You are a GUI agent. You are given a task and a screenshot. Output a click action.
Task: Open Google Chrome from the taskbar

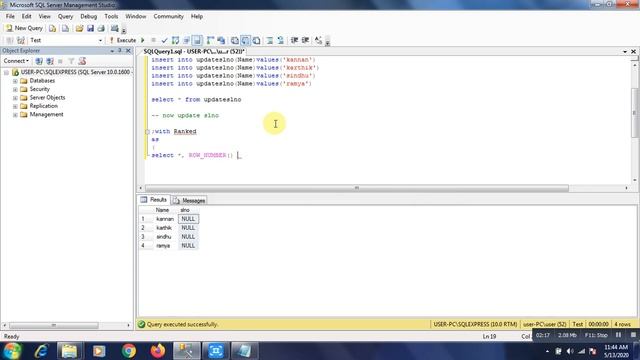point(129,351)
